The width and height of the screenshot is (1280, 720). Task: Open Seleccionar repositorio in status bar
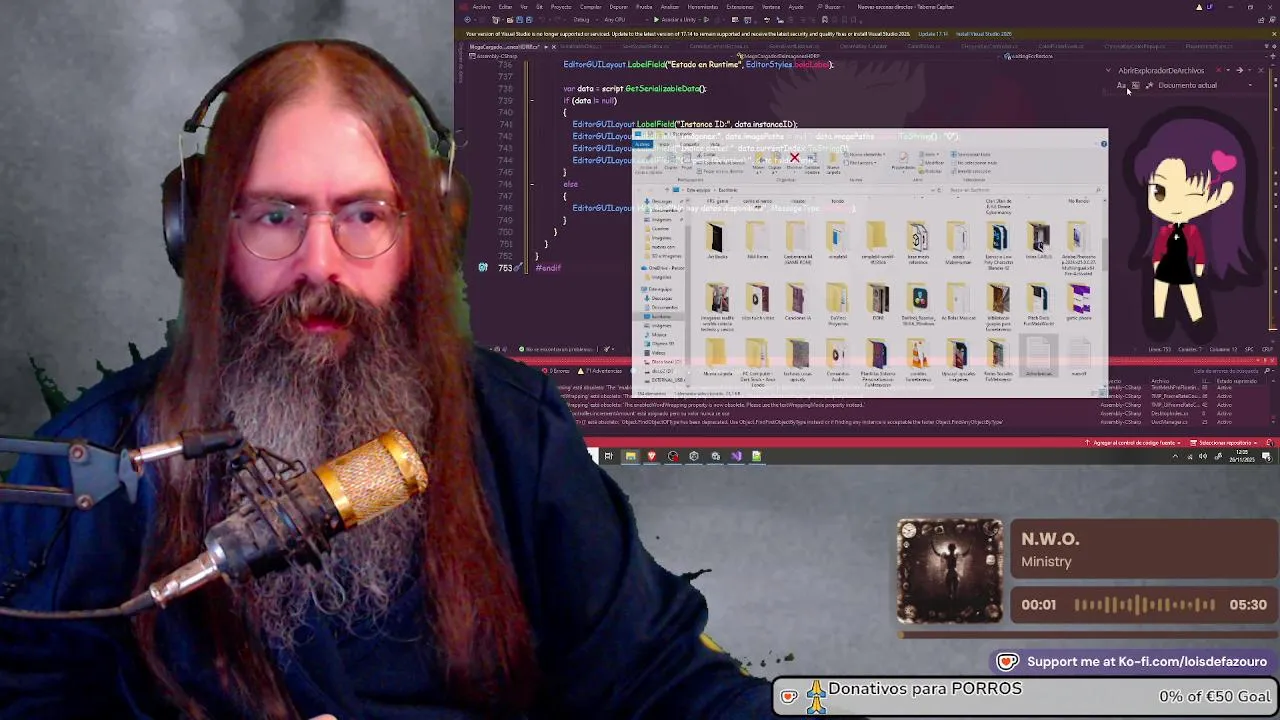(x=1224, y=443)
